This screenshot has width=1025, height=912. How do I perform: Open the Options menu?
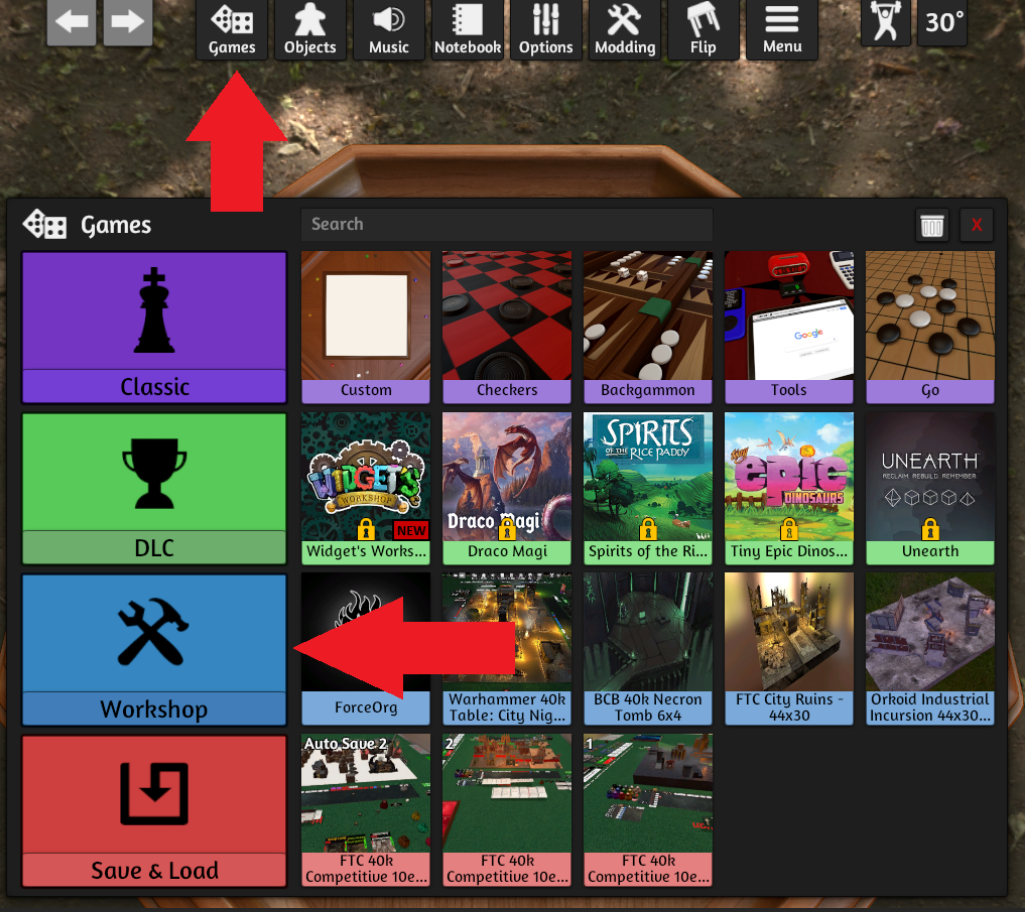click(x=545, y=29)
